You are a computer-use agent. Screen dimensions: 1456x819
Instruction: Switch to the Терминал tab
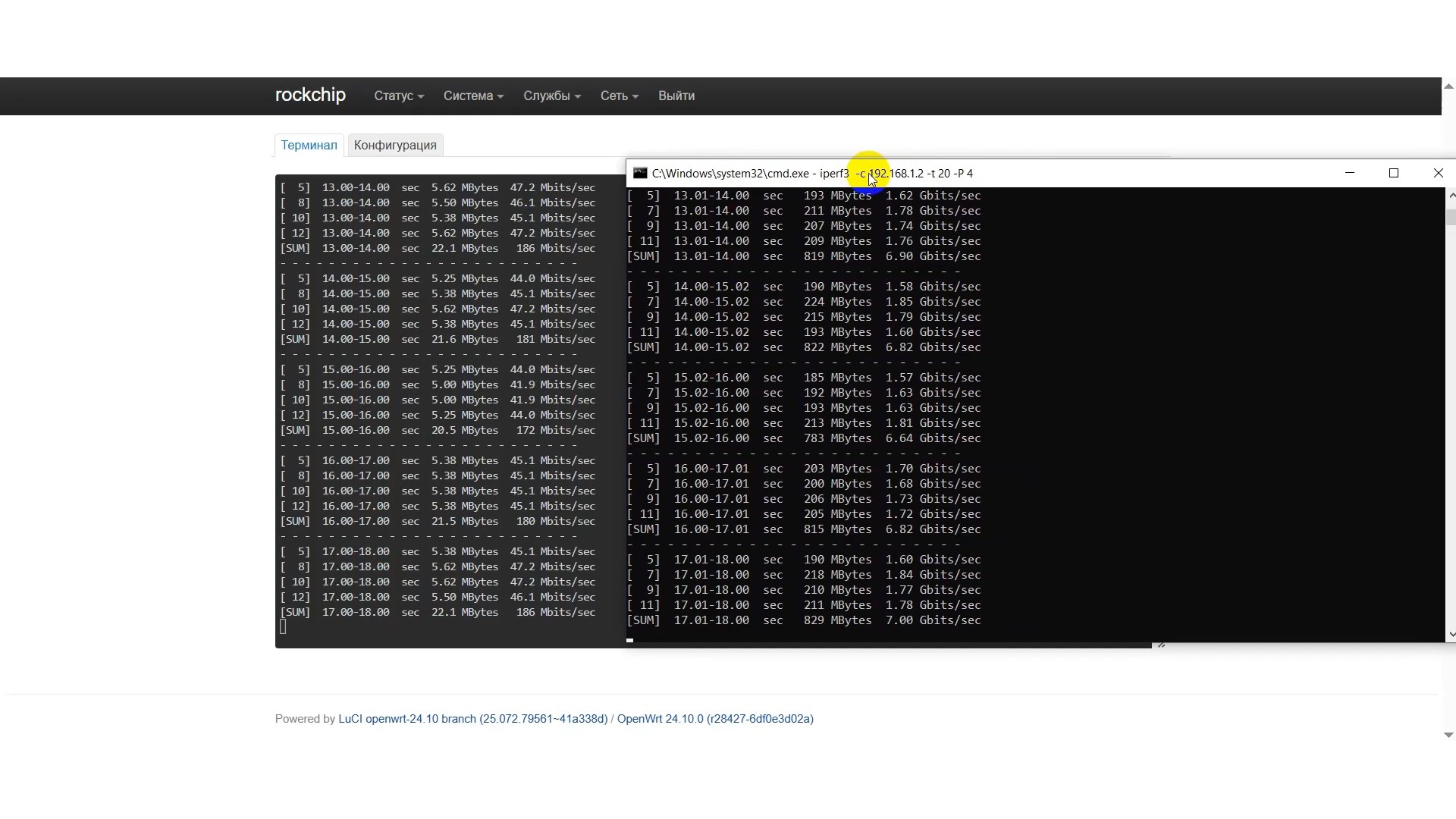coord(309,145)
